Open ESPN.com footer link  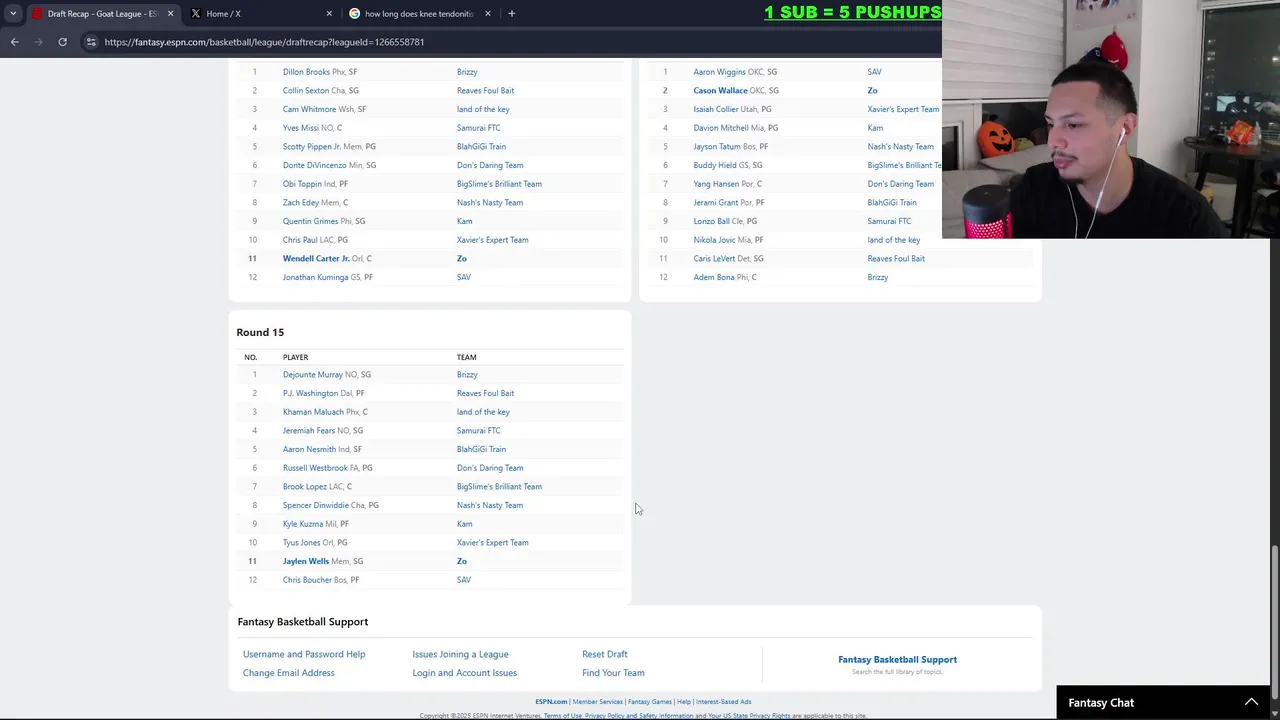click(551, 702)
